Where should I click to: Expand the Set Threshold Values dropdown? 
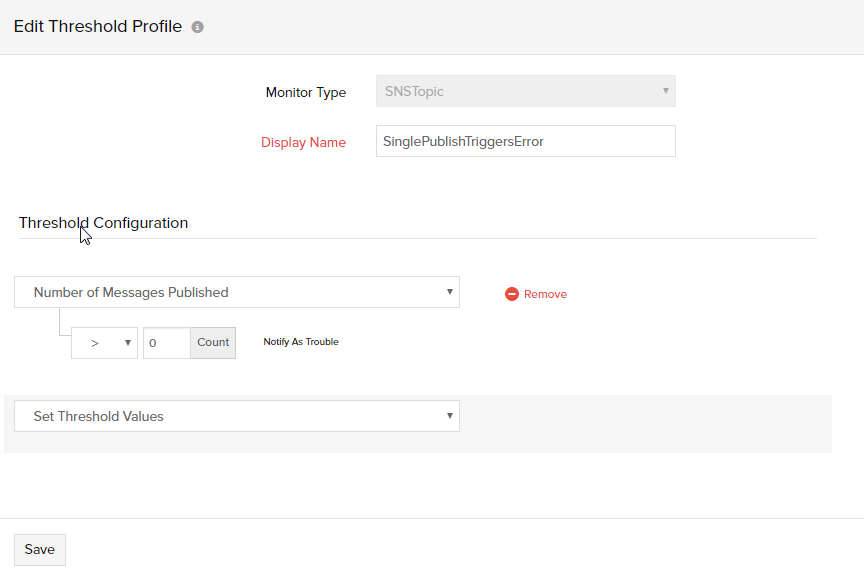pos(236,416)
